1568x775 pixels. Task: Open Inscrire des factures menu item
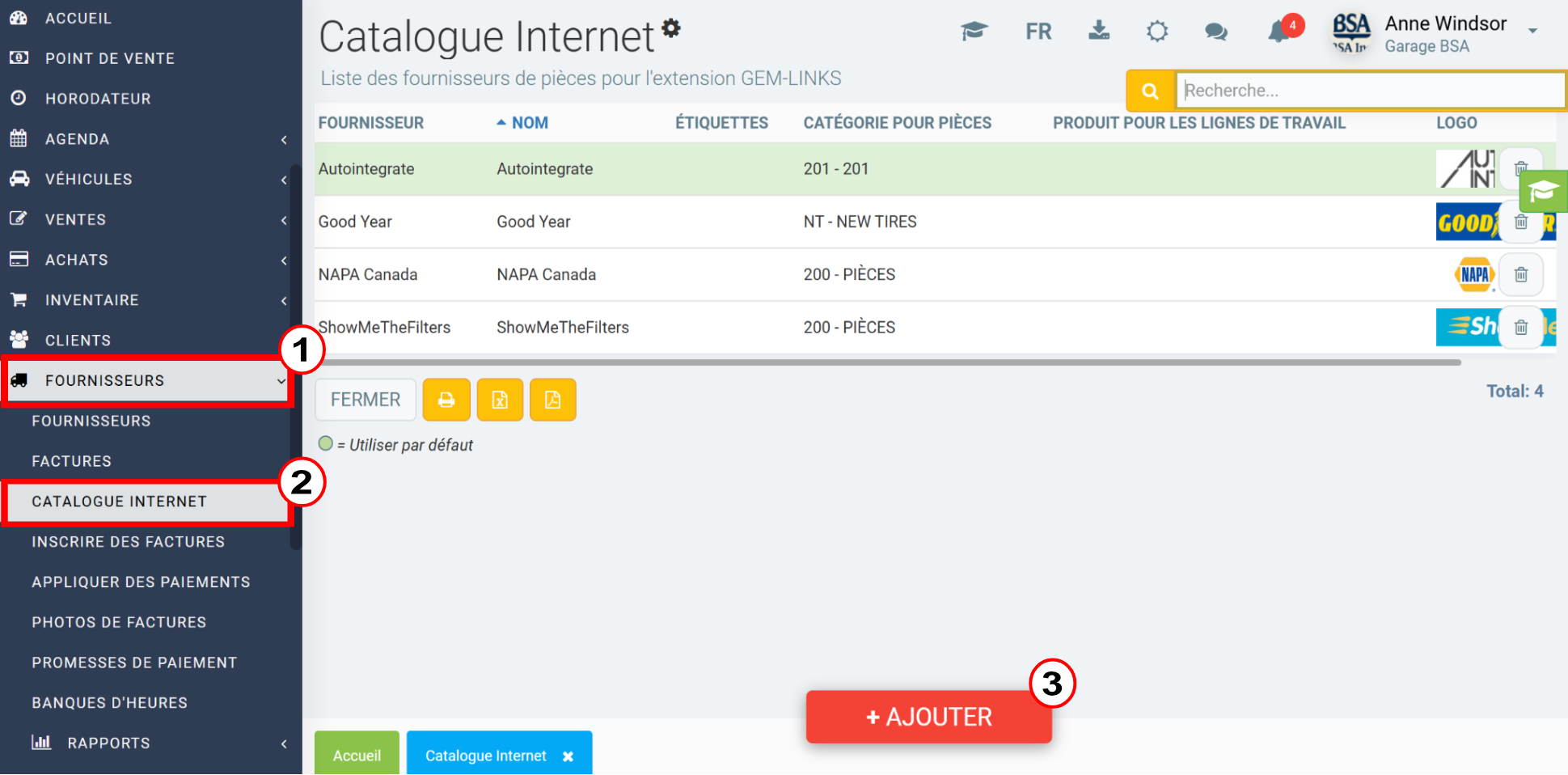(129, 542)
